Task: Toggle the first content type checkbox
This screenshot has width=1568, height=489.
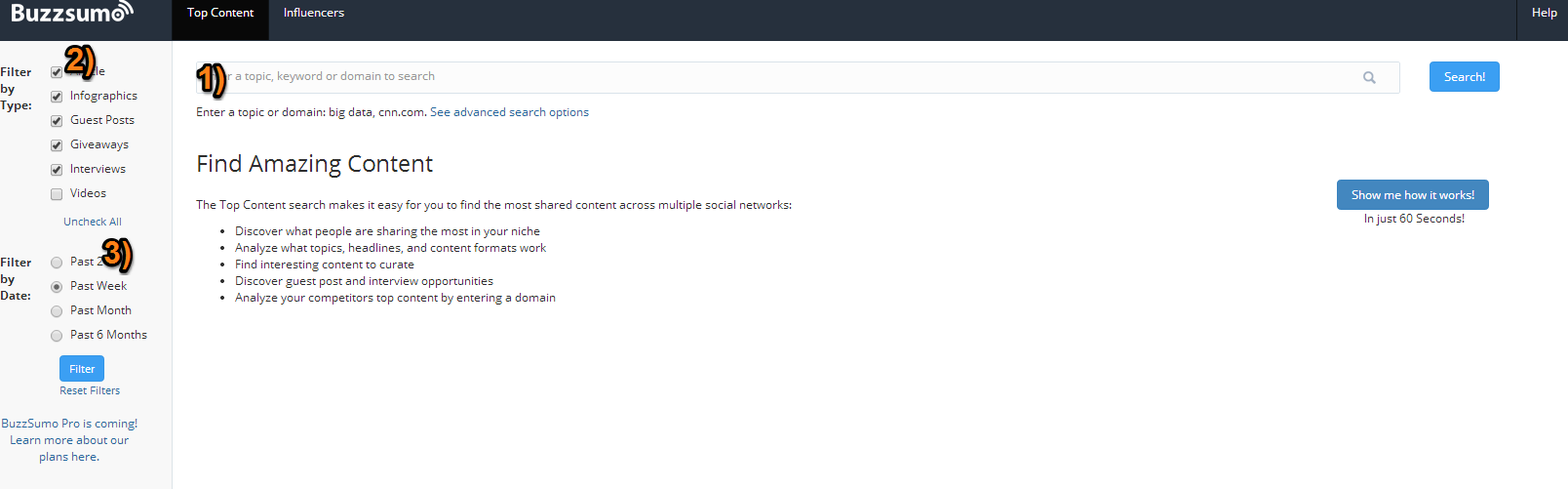Action: 56,72
